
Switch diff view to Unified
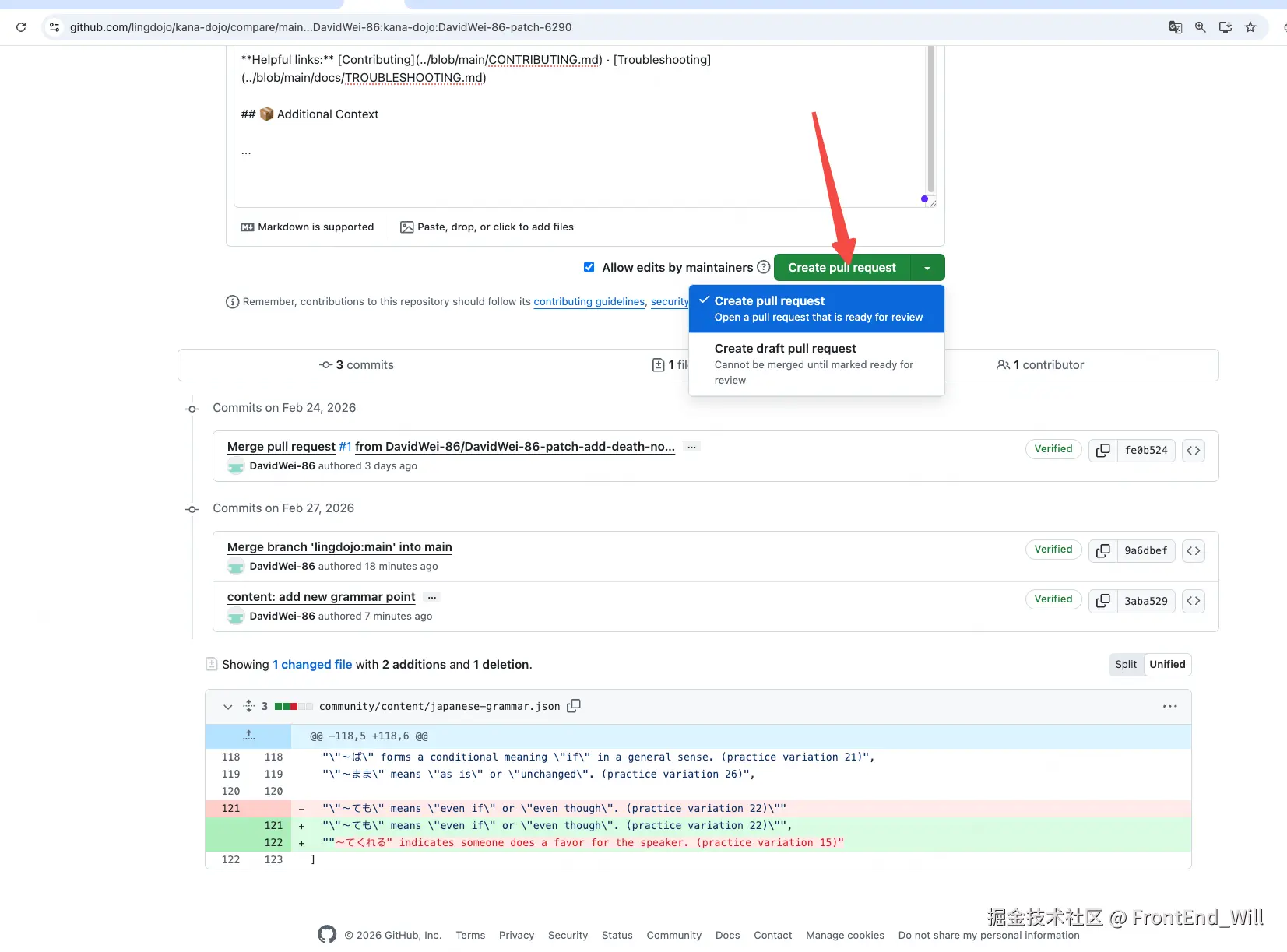coord(1167,665)
